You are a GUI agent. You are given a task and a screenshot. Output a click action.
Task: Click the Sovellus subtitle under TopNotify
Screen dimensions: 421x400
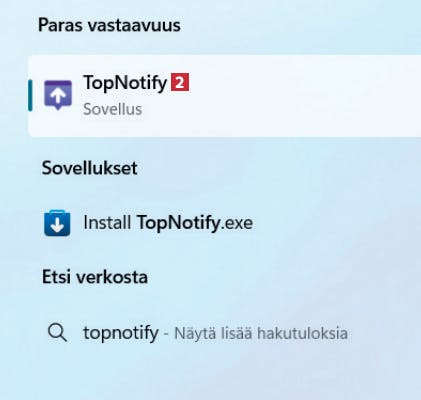(113, 109)
